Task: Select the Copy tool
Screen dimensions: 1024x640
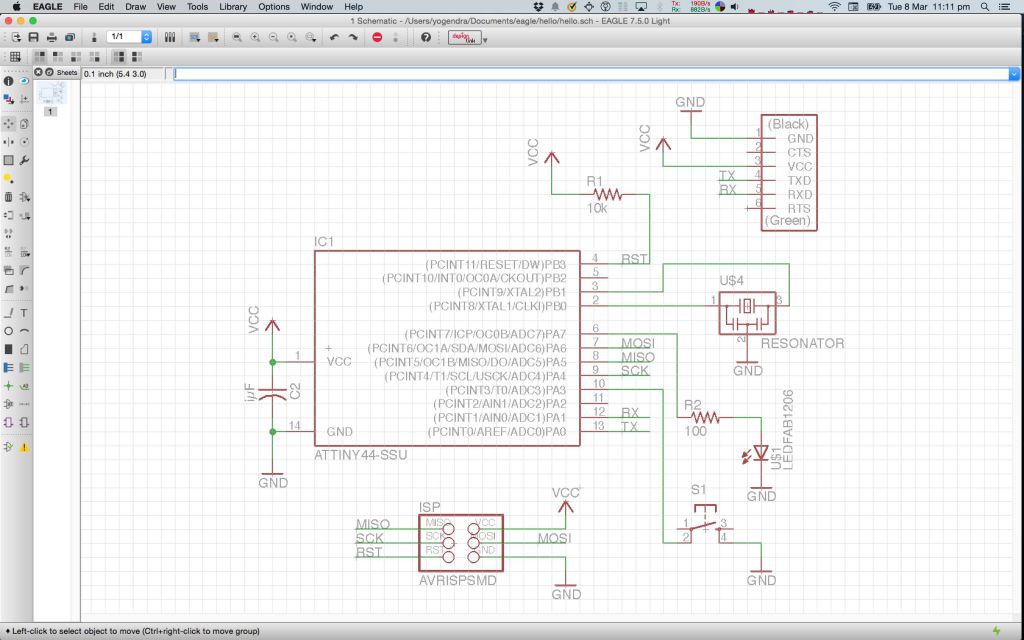Action: coord(24,123)
